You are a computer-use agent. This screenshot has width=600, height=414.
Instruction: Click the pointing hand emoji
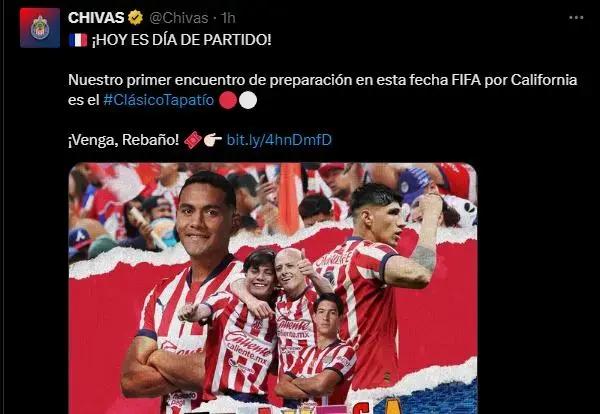click(212, 140)
